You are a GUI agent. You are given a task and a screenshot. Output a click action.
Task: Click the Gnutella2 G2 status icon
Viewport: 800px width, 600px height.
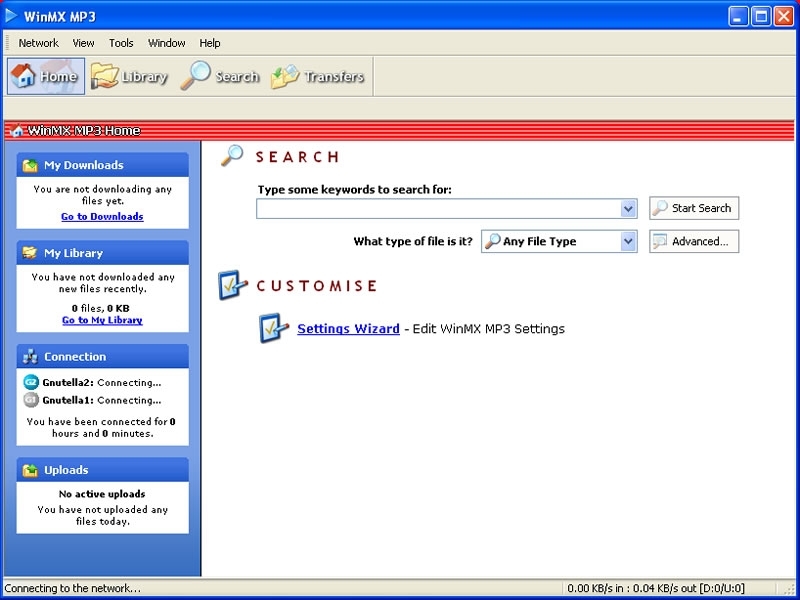[x=31, y=382]
